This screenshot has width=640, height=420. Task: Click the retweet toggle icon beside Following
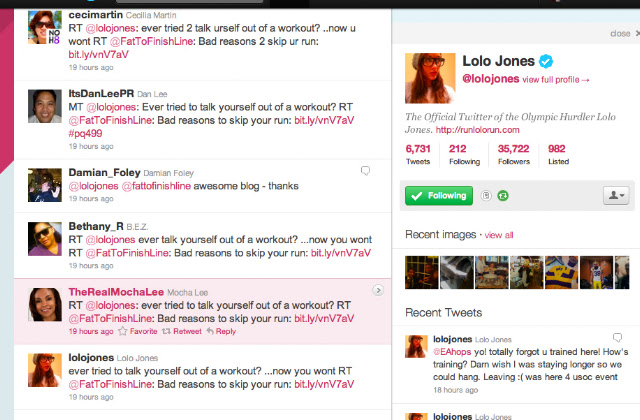tap(503, 196)
